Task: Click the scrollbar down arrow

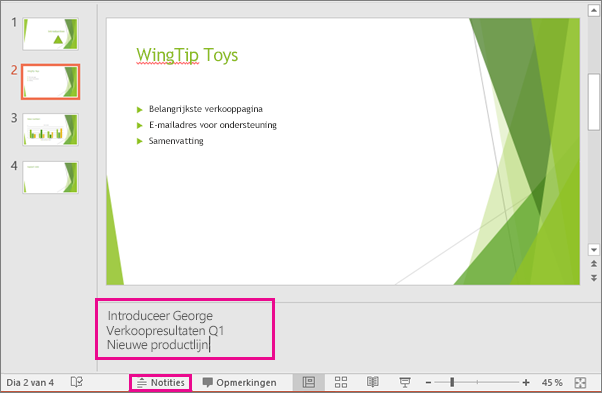Action: (x=594, y=250)
